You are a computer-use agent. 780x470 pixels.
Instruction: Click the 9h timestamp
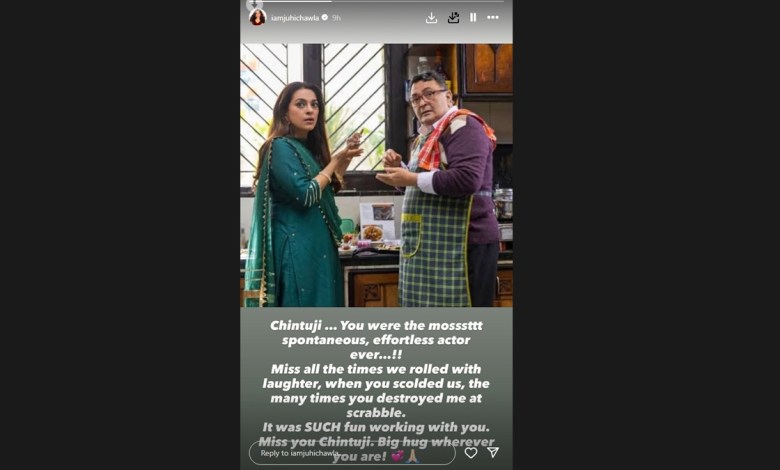click(x=337, y=18)
